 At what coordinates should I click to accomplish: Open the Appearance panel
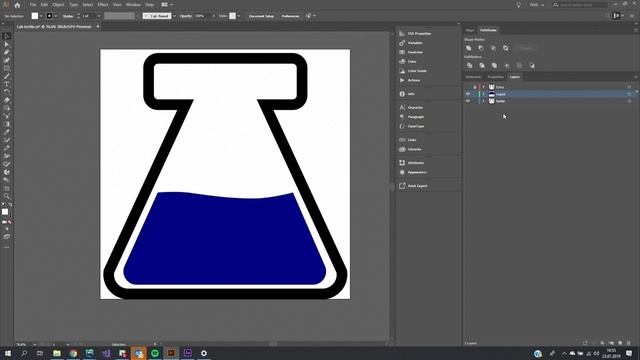pyautogui.click(x=413, y=172)
